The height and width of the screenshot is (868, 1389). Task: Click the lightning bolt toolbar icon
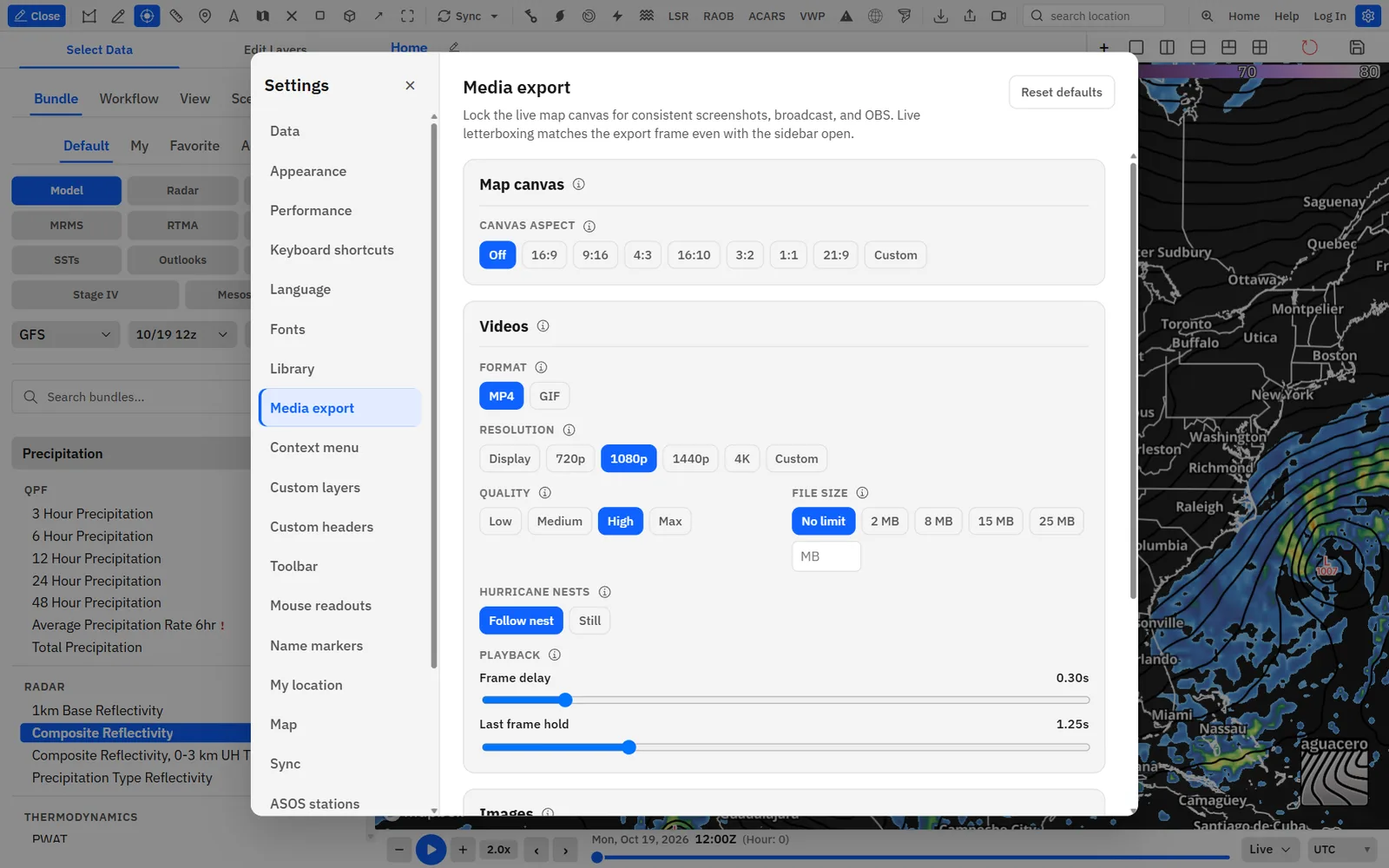617,16
